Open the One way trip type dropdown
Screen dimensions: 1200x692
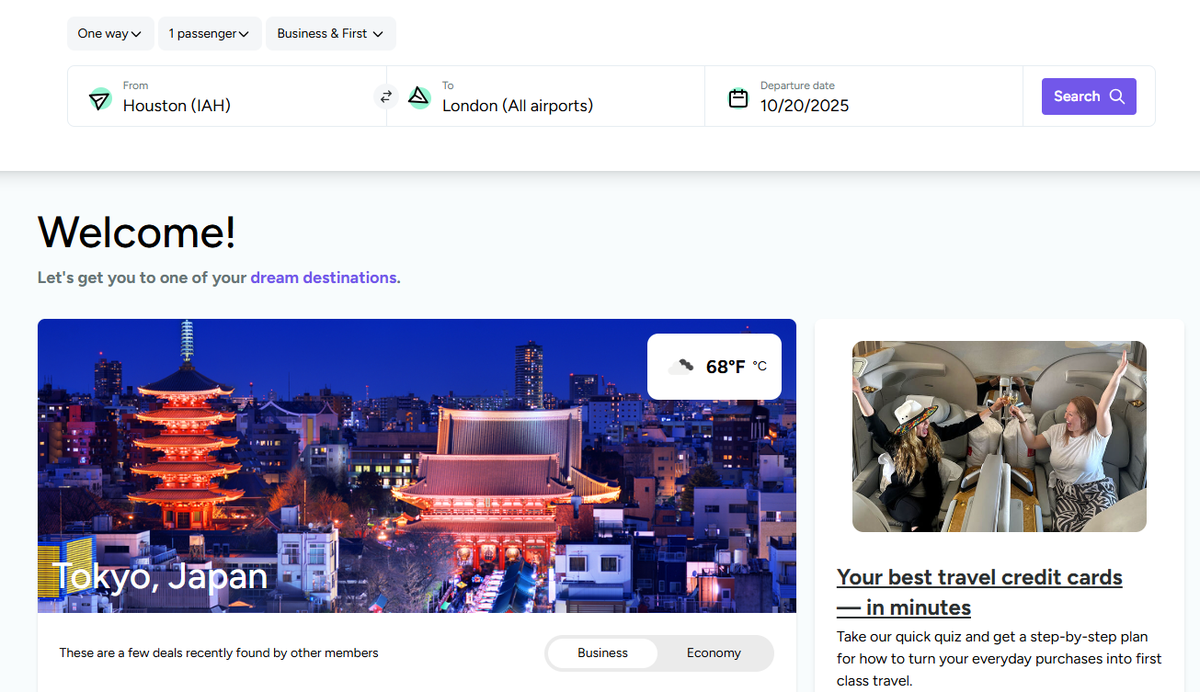(x=110, y=33)
